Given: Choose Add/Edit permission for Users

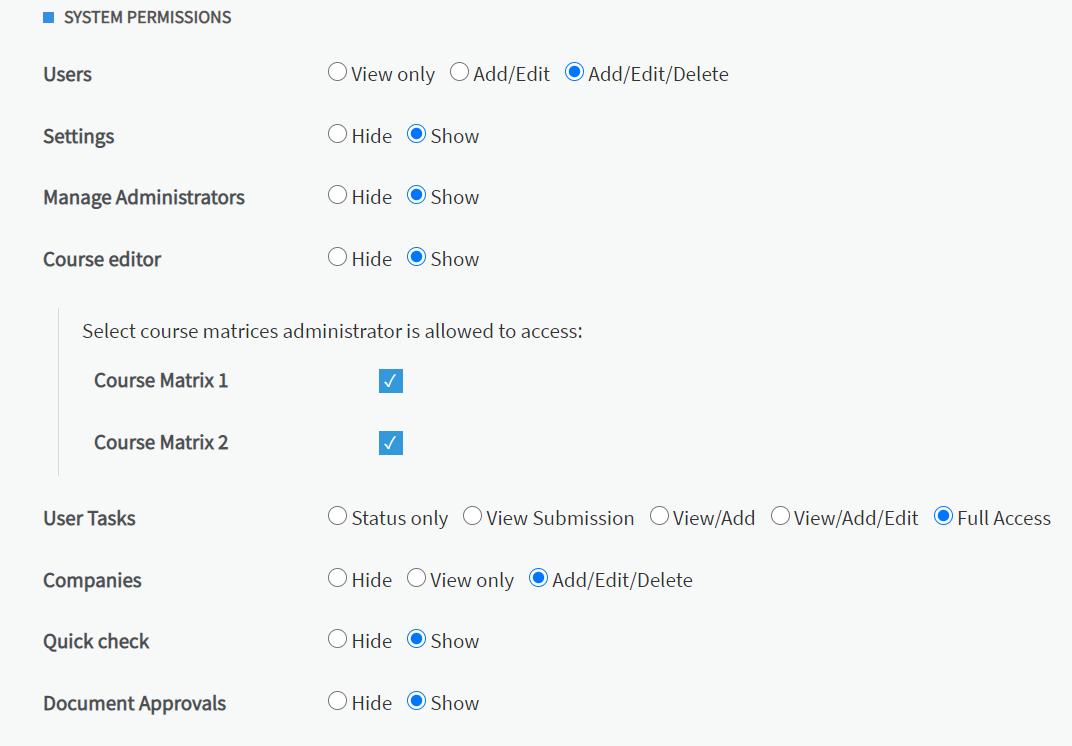Looking at the screenshot, I should (459, 73).
